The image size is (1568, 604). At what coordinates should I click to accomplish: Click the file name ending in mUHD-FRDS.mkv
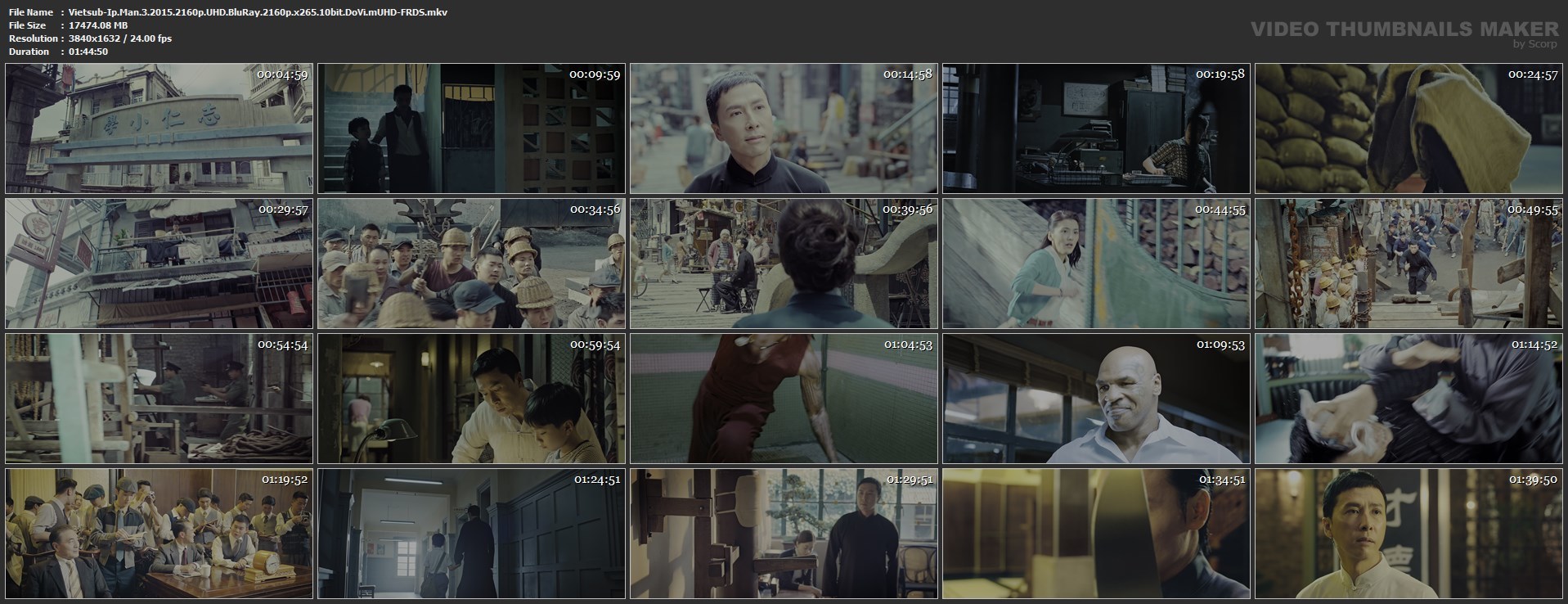coord(258,12)
